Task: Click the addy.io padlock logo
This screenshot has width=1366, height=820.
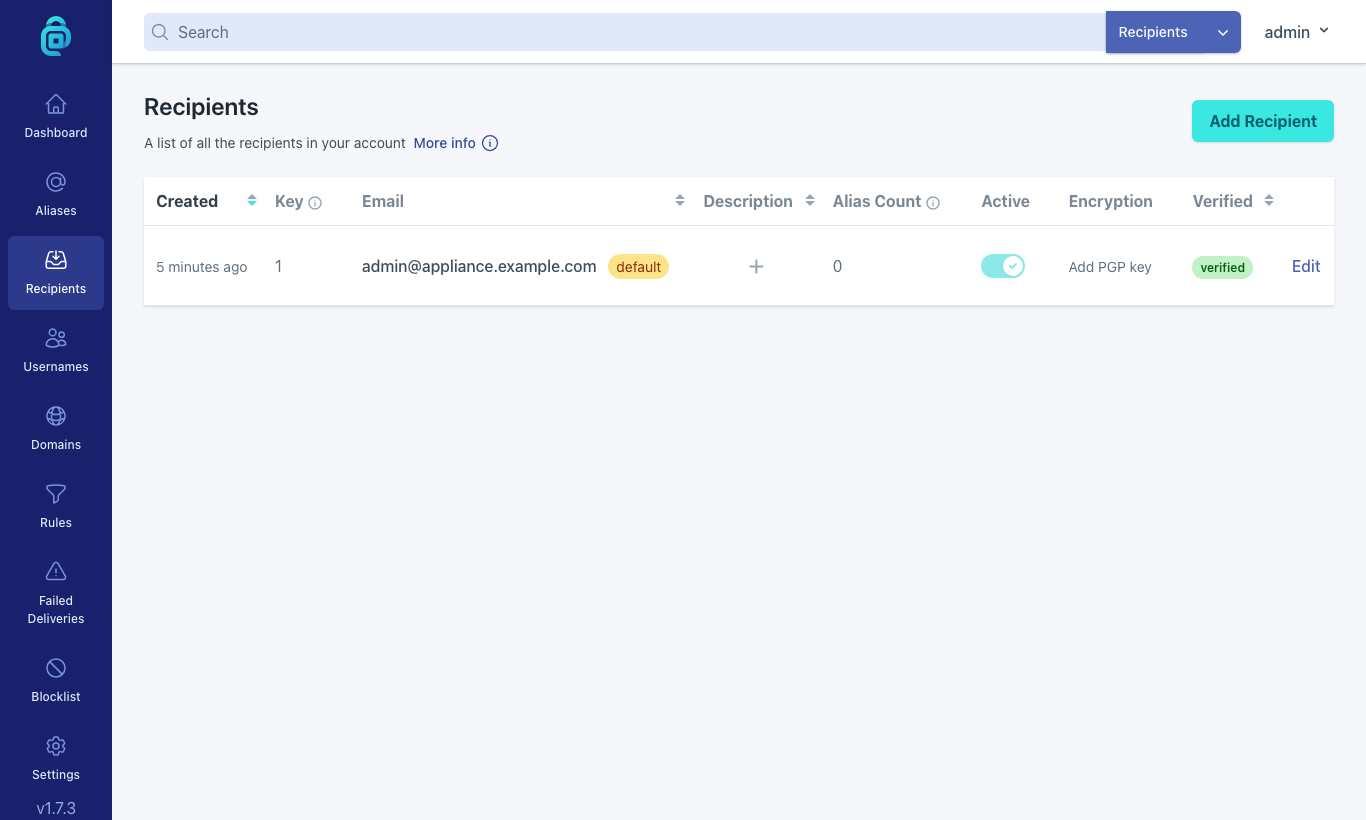Action: pos(56,35)
